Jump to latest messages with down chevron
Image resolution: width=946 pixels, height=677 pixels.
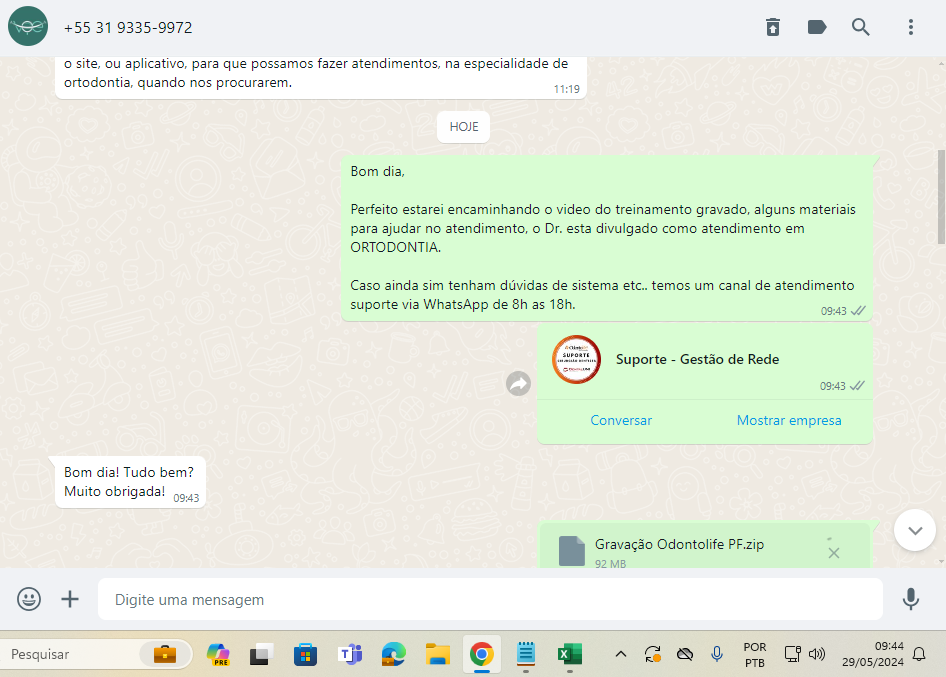click(x=915, y=530)
